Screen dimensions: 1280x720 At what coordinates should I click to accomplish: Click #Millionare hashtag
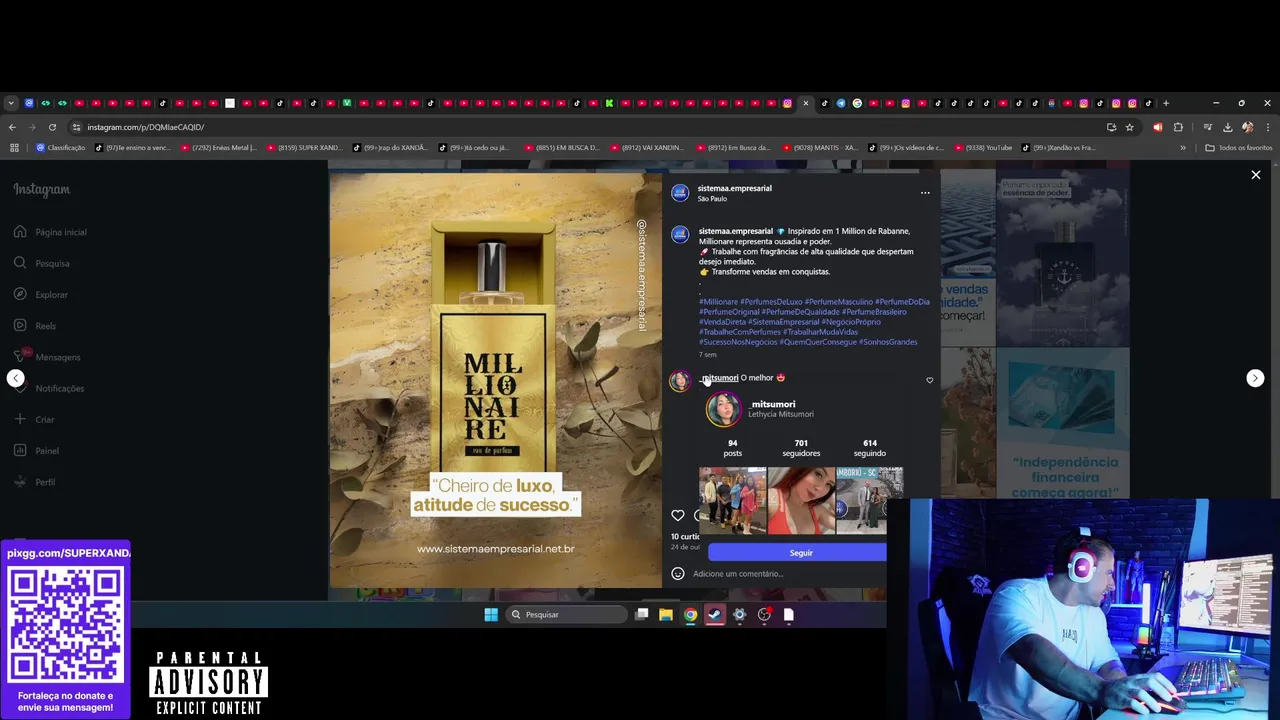[718, 302]
